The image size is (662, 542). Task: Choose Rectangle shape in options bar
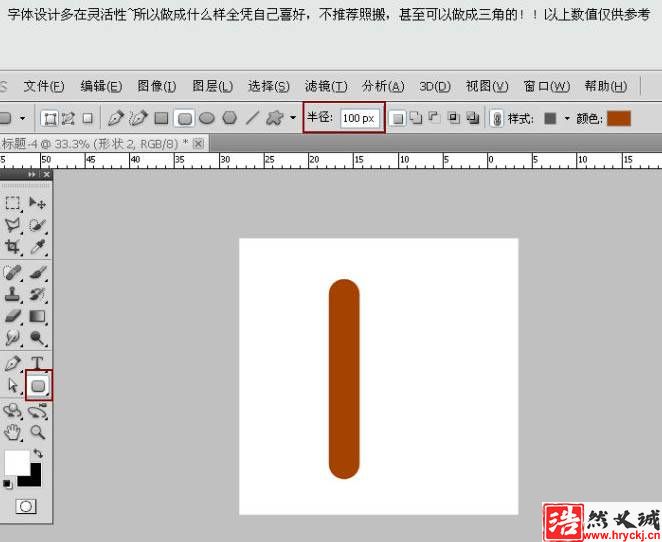click(161, 119)
